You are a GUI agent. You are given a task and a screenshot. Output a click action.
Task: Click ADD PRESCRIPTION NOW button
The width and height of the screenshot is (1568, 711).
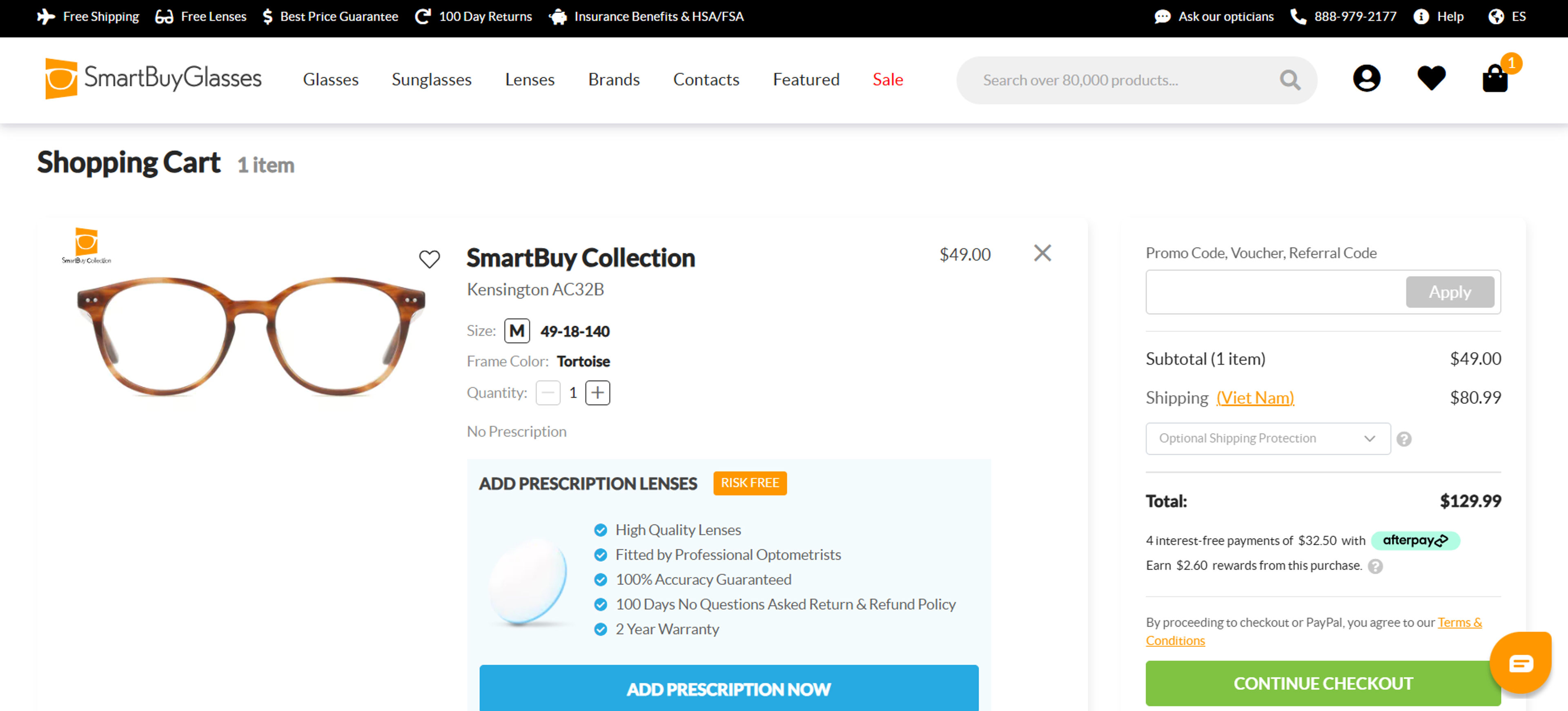tap(728, 689)
